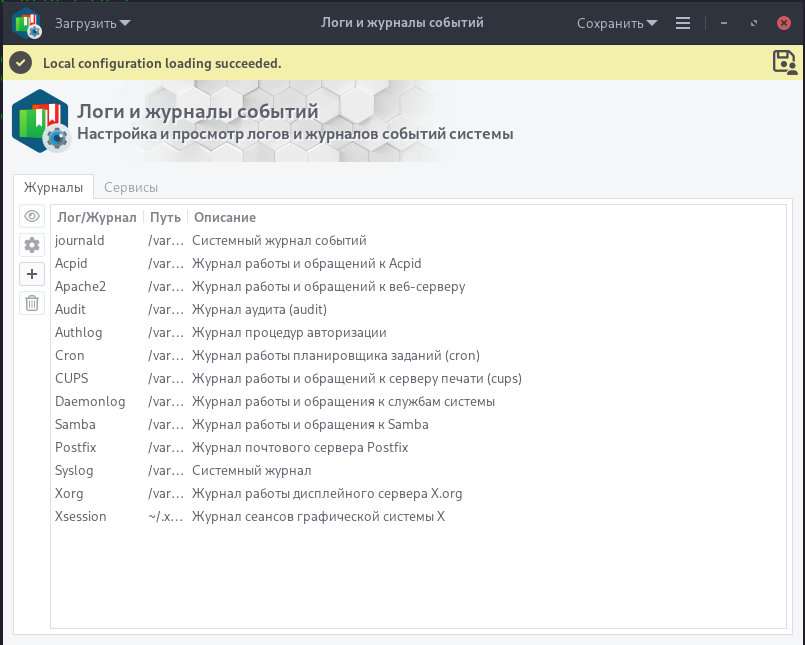Click the Путь column header

[165, 217]
